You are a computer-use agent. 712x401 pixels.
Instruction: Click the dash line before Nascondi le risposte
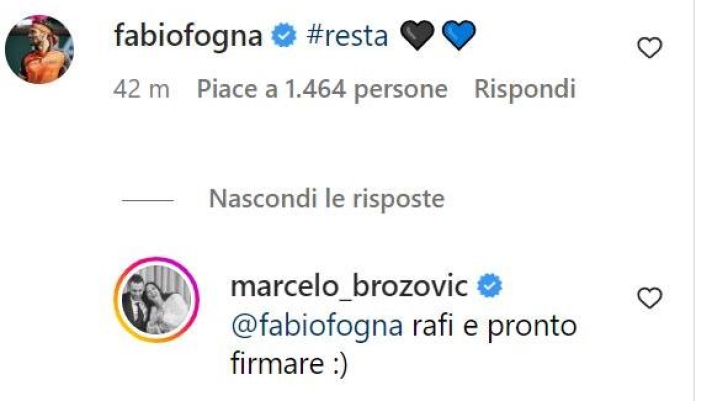click(x=148, y=200)
